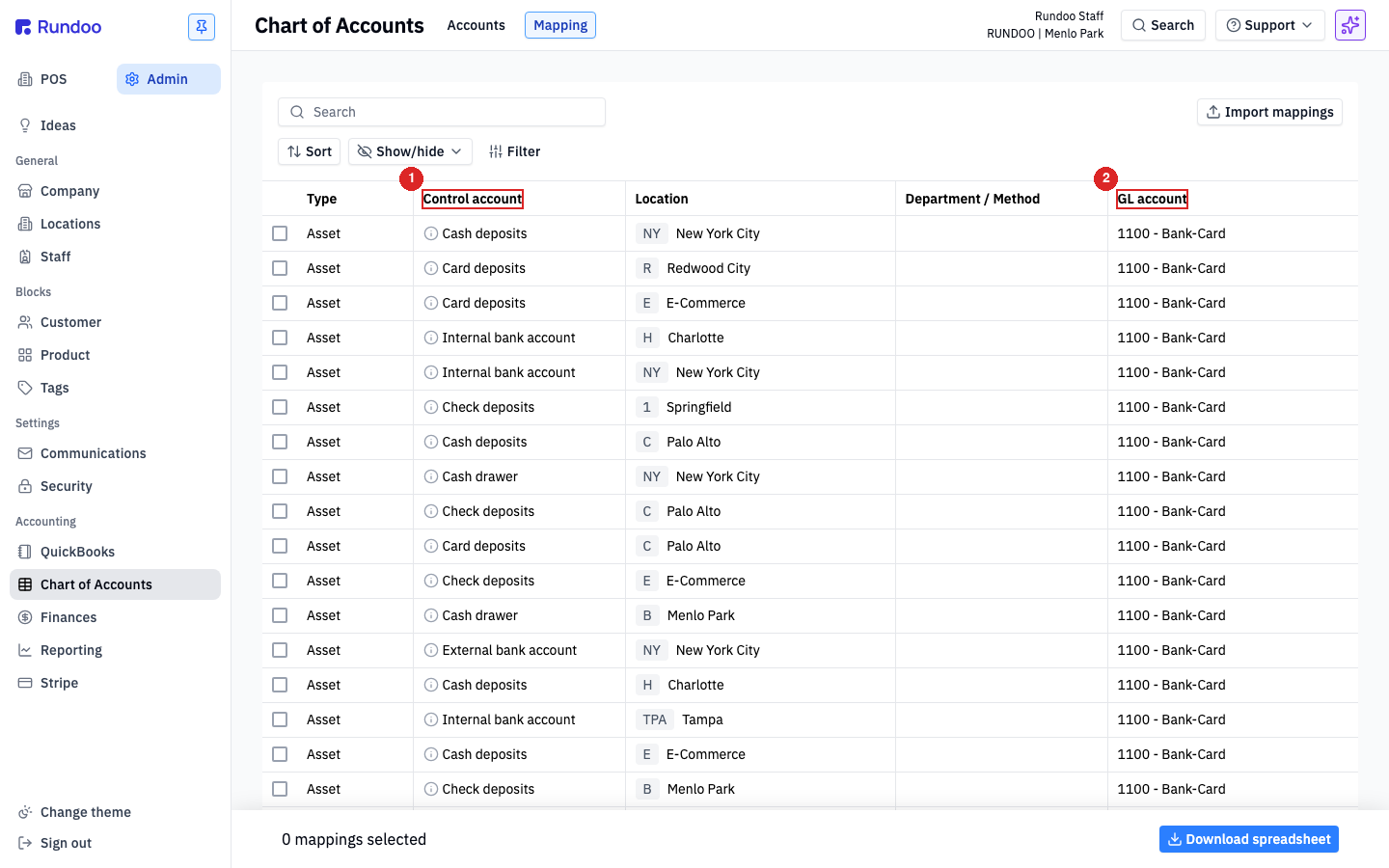This screenshot has height=868, width=1389.
Task: Click info icon for Cash drawer Menlo Park
Action: click(431, 615)
